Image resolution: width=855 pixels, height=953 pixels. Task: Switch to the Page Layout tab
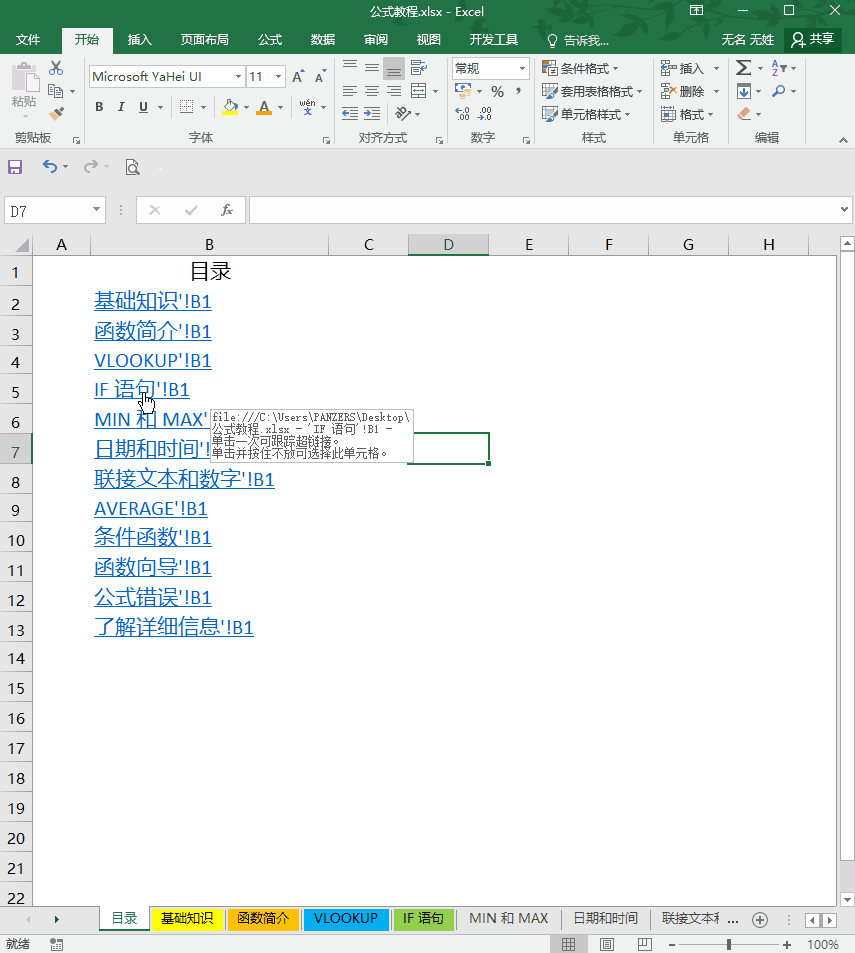204,40
